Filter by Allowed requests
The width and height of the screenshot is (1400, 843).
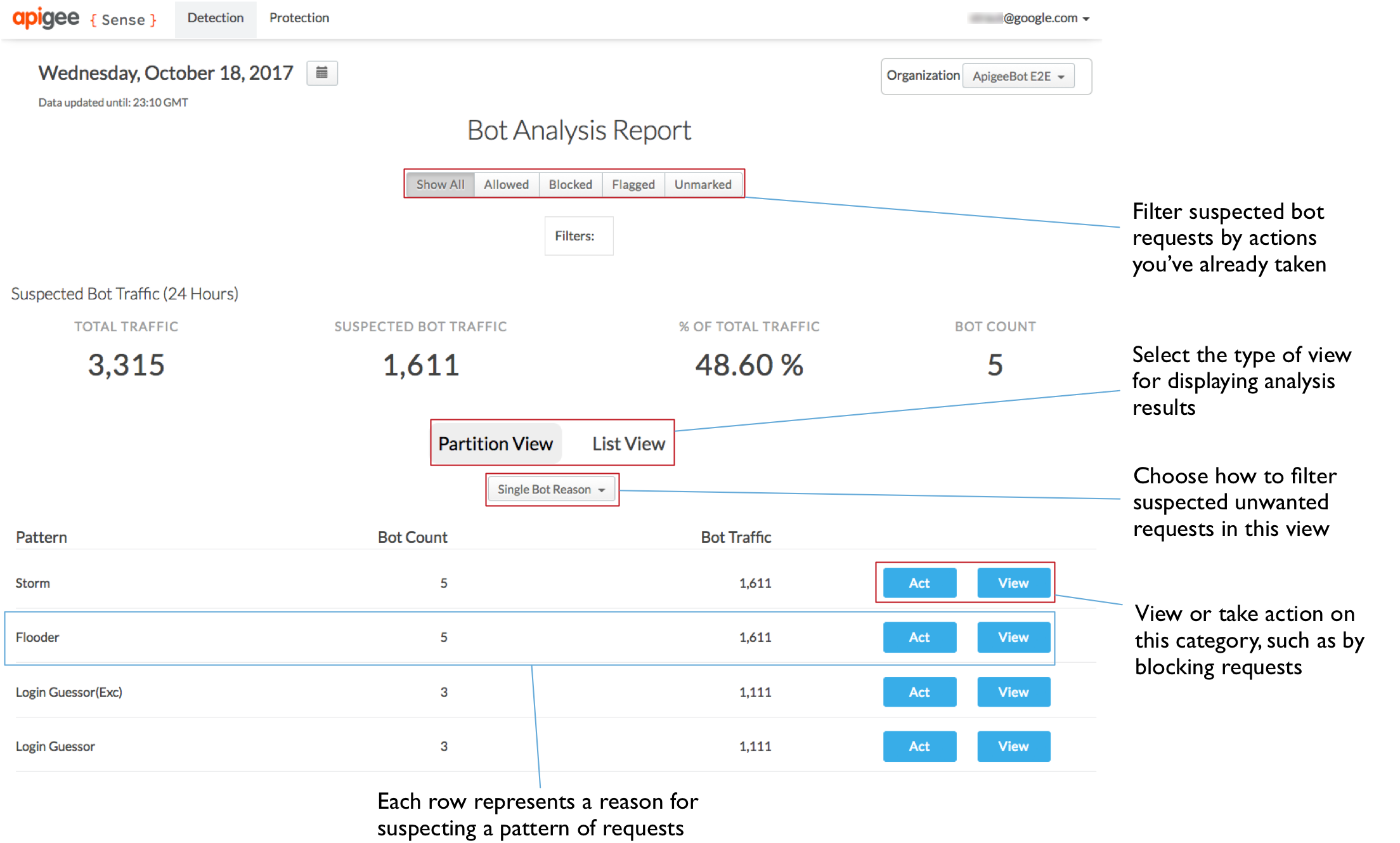click(x=506, y=185)
